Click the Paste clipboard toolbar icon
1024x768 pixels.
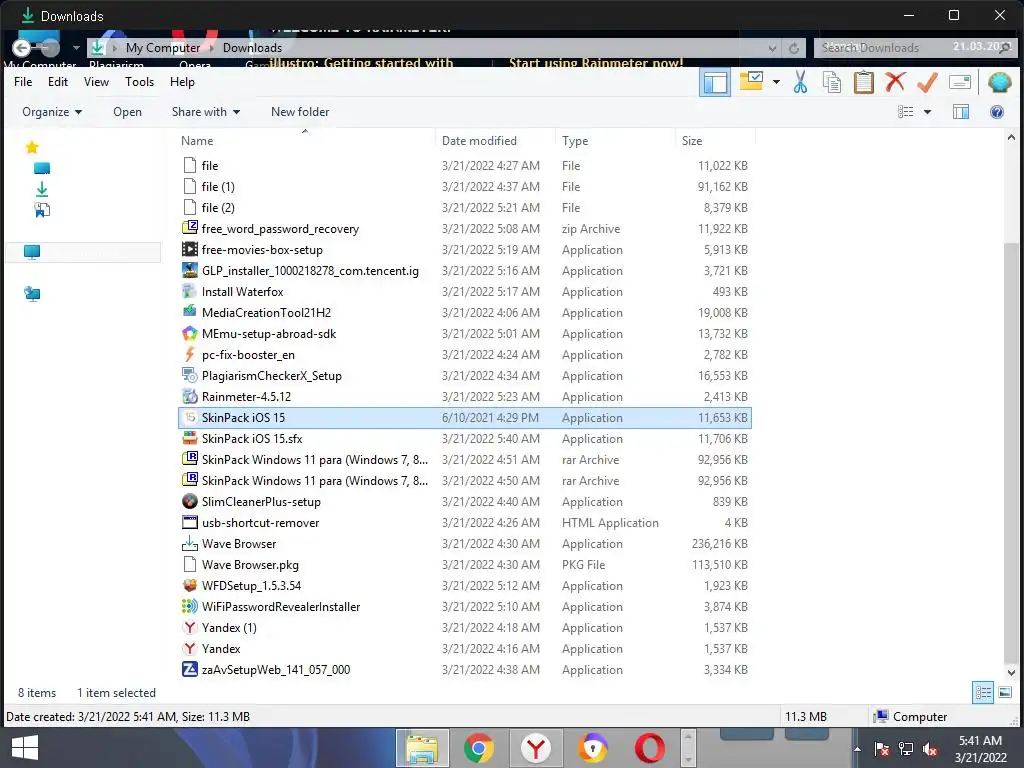click(863, 82)
